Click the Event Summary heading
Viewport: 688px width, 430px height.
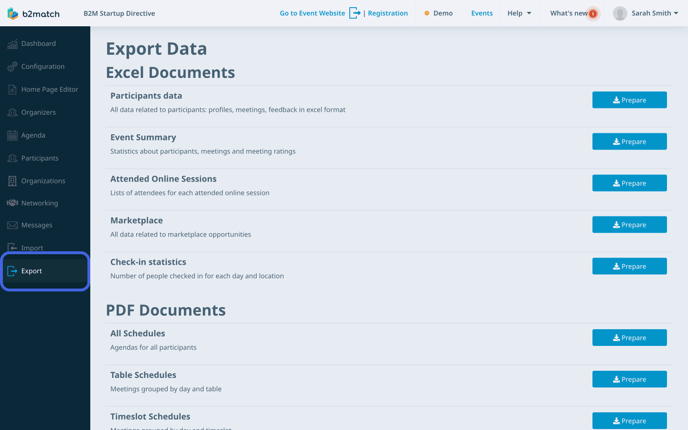143,137
